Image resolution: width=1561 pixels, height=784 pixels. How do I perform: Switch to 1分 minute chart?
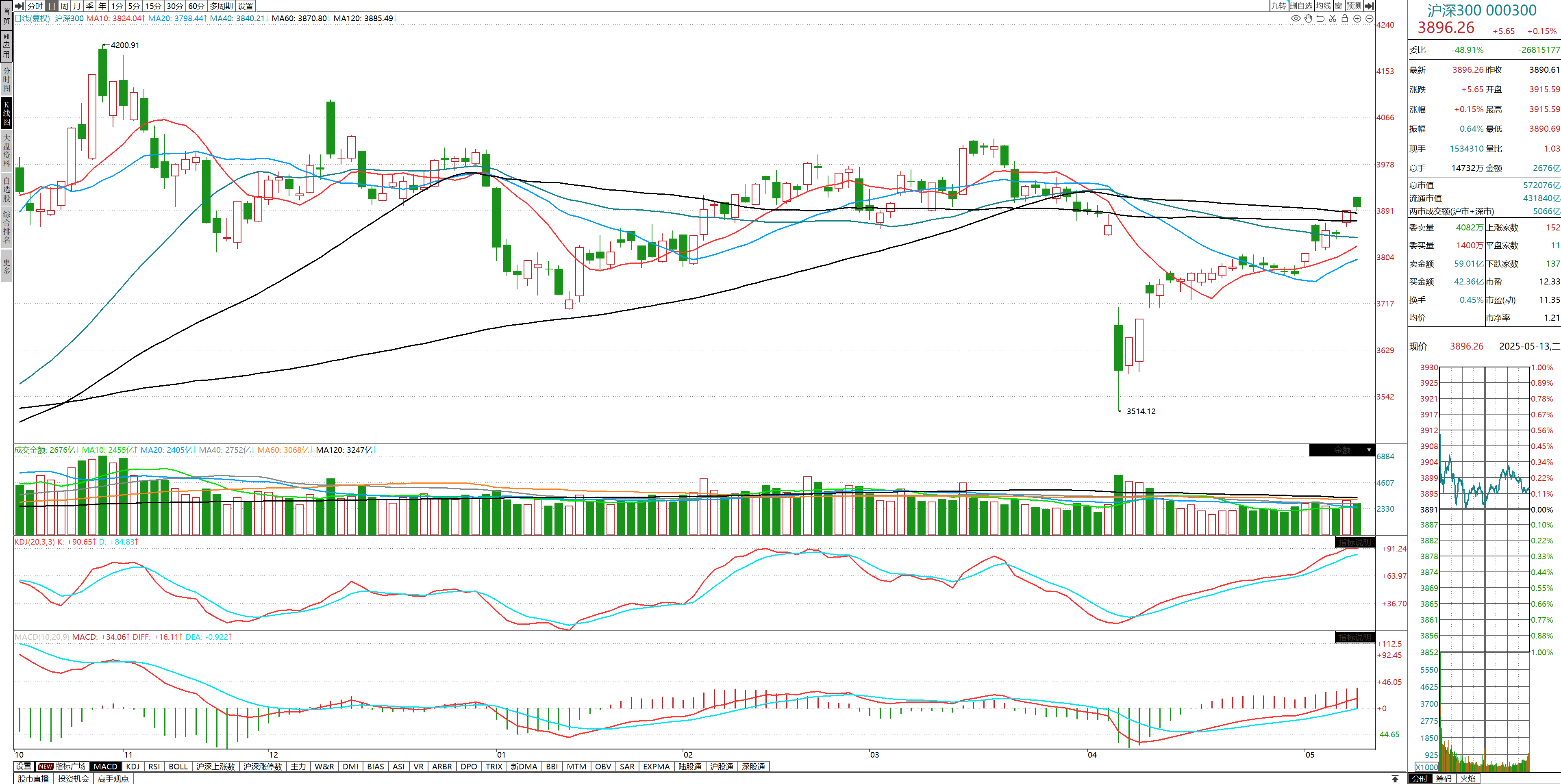[x=117, y=5]
